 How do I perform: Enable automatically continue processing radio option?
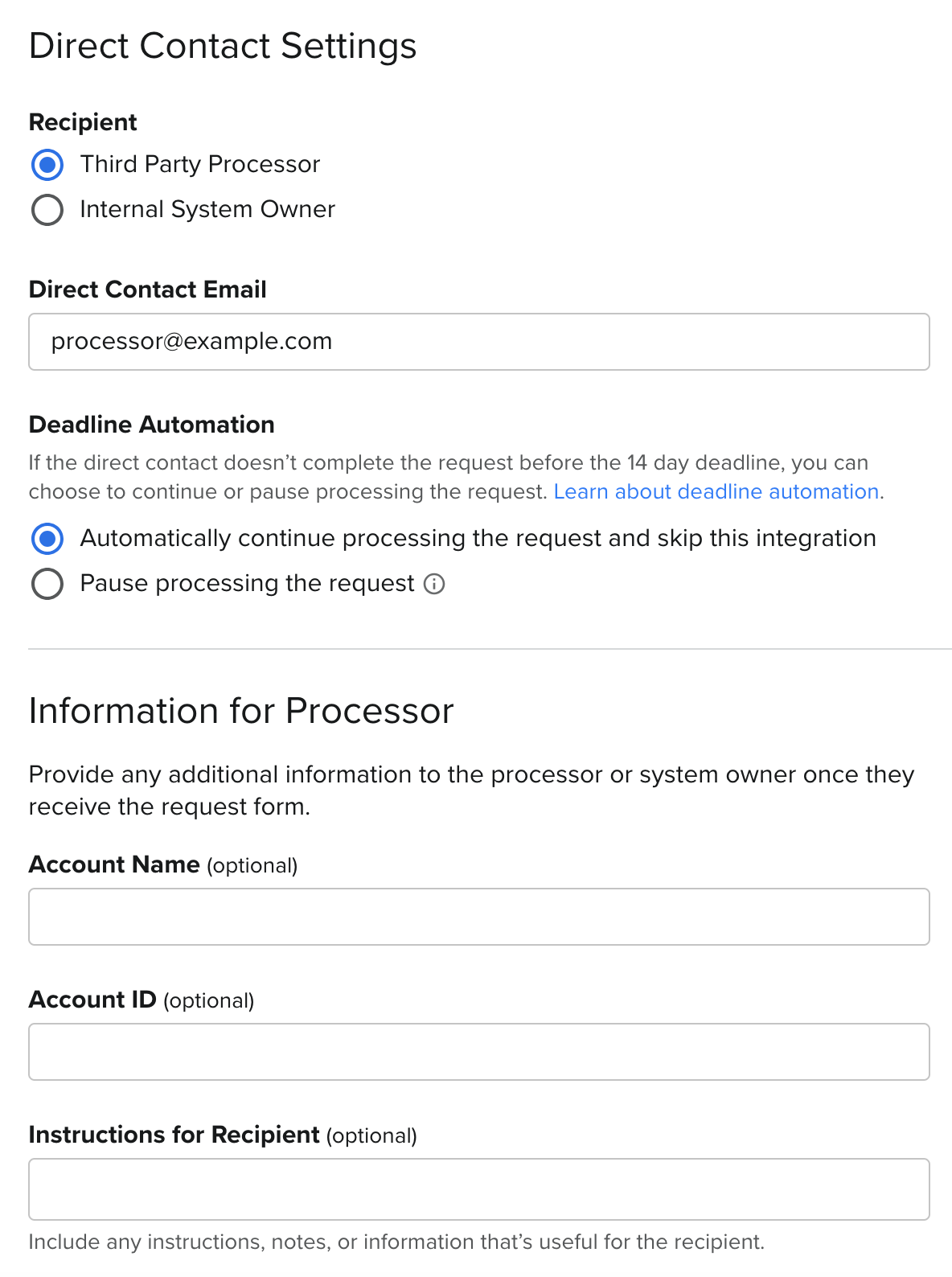(47, 539)
